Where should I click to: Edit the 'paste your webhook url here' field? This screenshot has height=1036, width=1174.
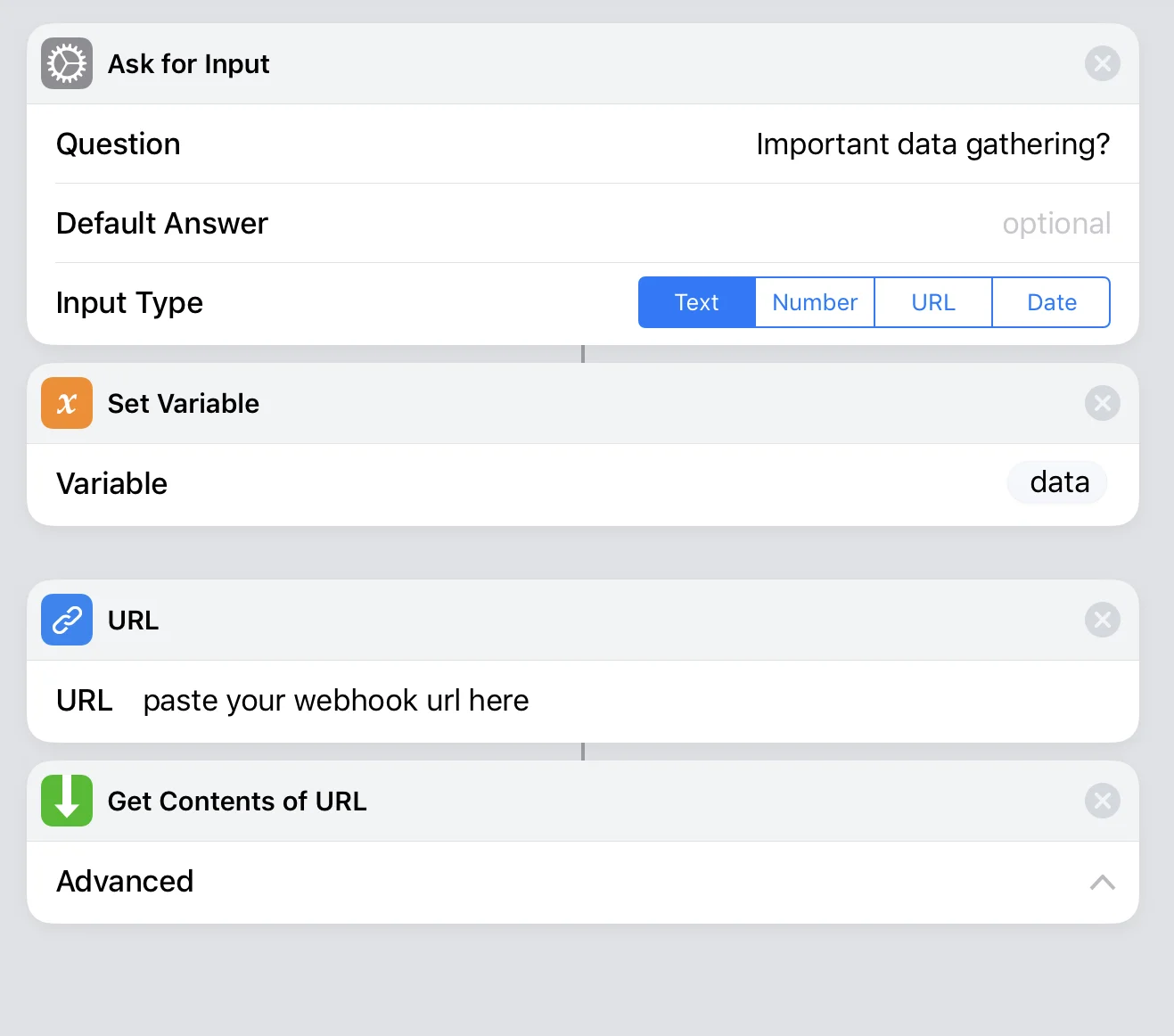pyautogui.click(x=336, y=701)
